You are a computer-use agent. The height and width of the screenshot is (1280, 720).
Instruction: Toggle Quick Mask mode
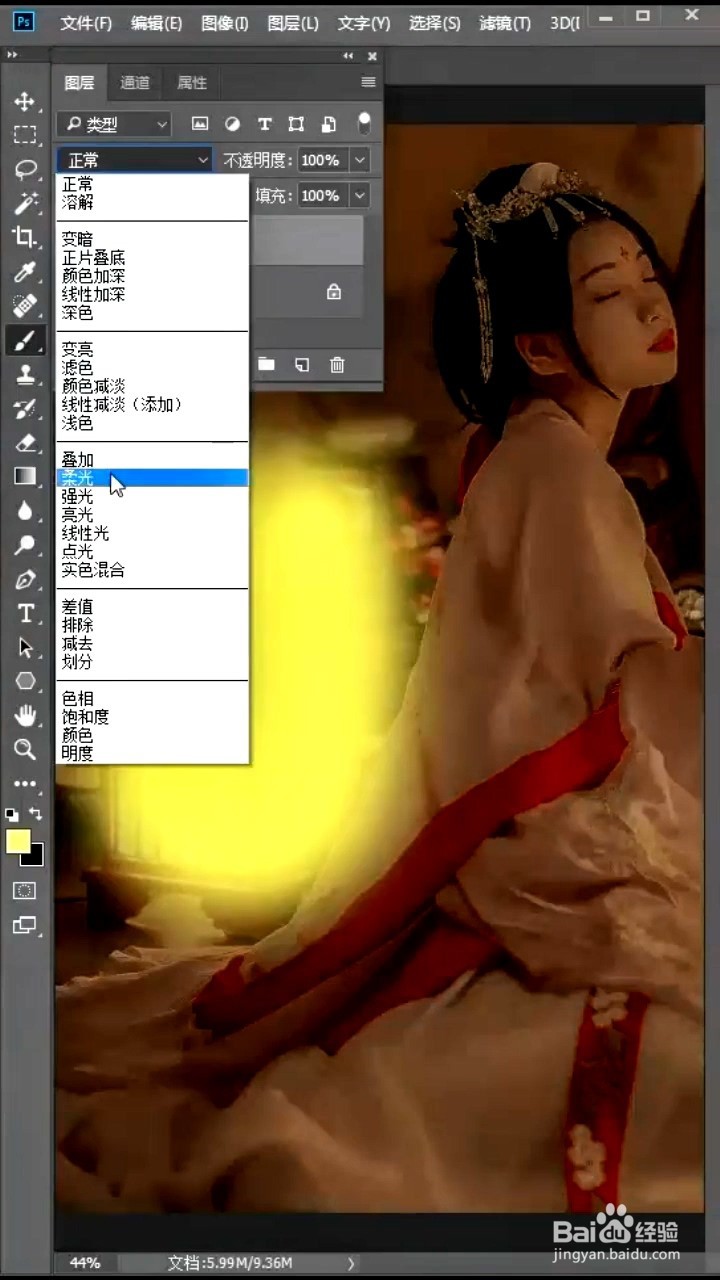pyautogui.click(x=25, y=890)
